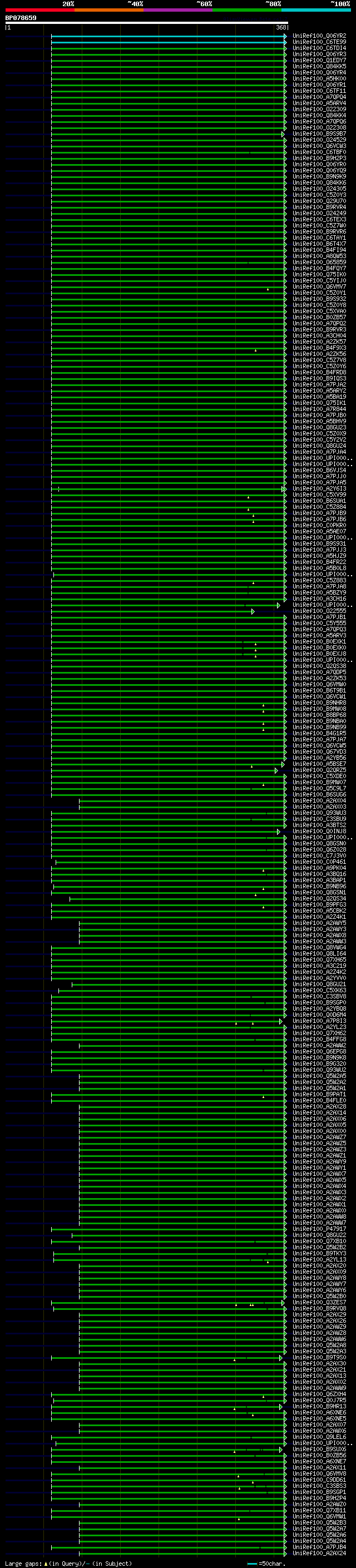Choose label UniRef100_A2Y6I3
The image size is (356, 1568).
point(319,489)
